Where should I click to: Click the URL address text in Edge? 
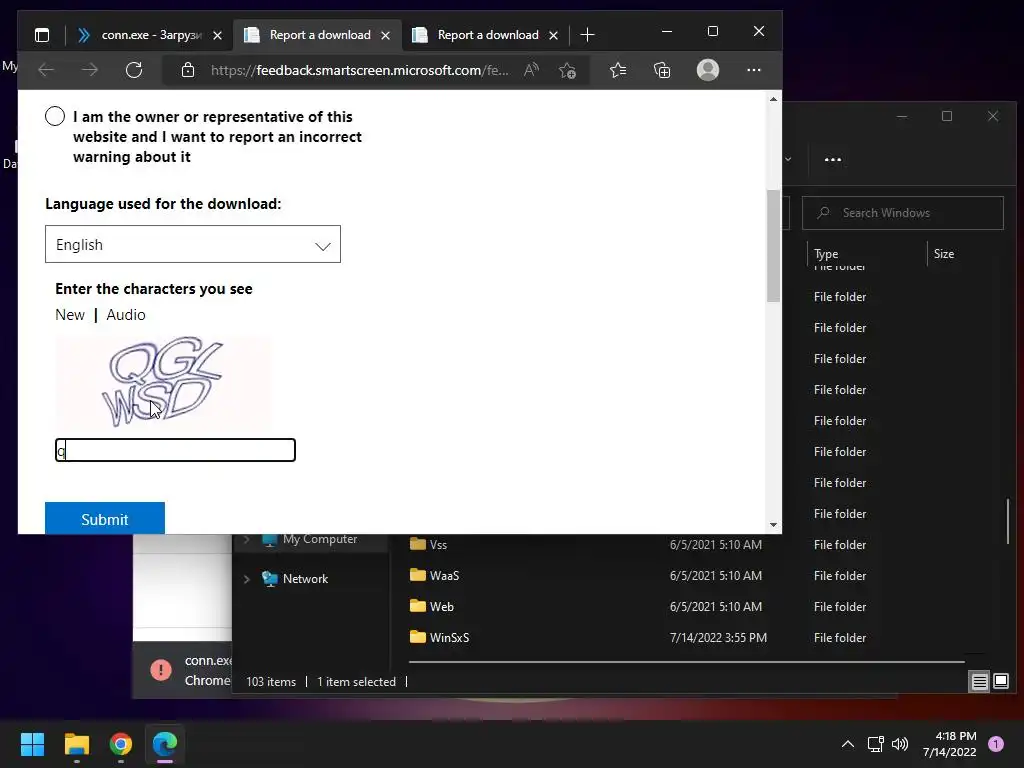(359, 70)
